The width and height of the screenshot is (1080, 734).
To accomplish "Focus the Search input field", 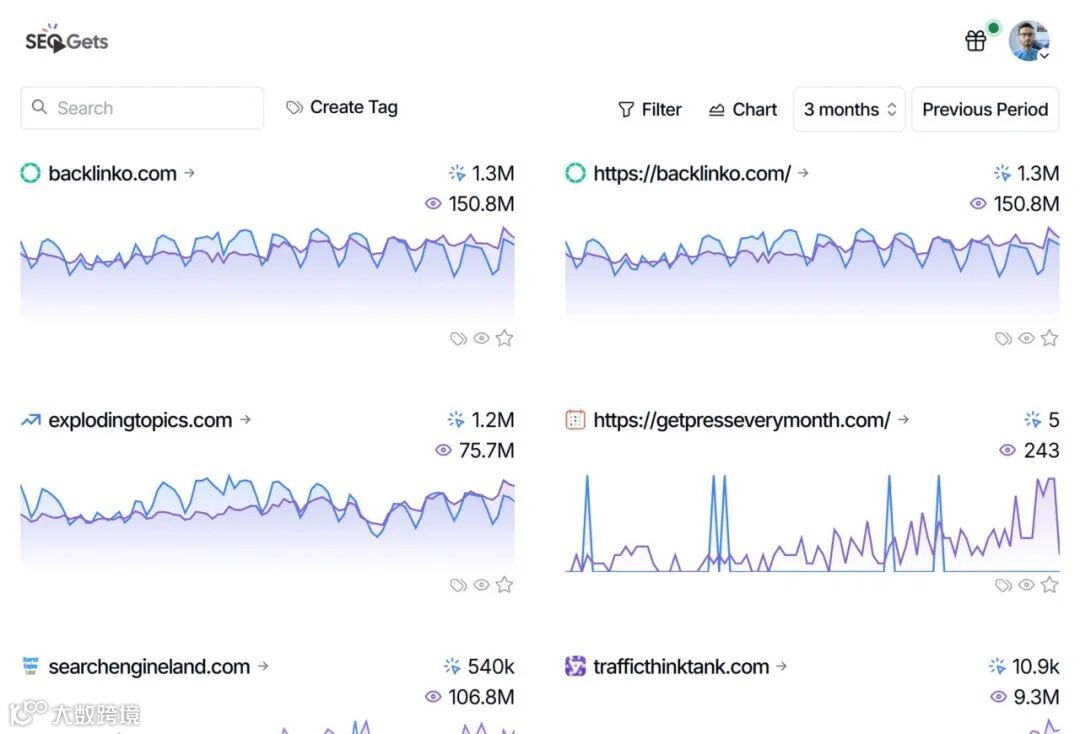I will (x=142, y=108).
